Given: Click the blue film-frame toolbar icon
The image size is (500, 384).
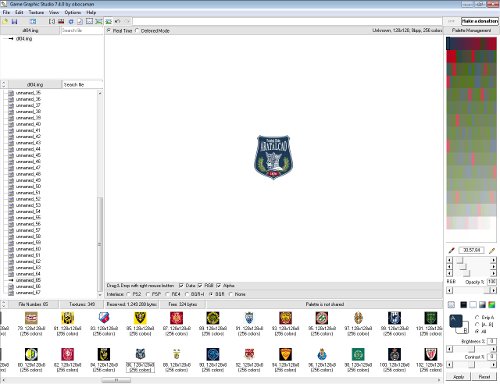Looking at the screenshot, I should pyautogui.click(x=33, y=21).
